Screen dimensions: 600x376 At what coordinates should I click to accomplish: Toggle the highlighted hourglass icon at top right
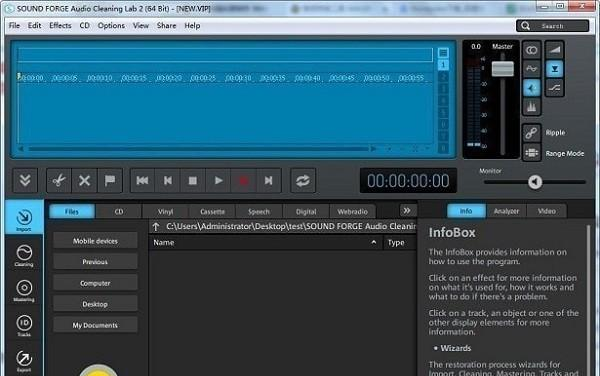[x=554, y=69]
